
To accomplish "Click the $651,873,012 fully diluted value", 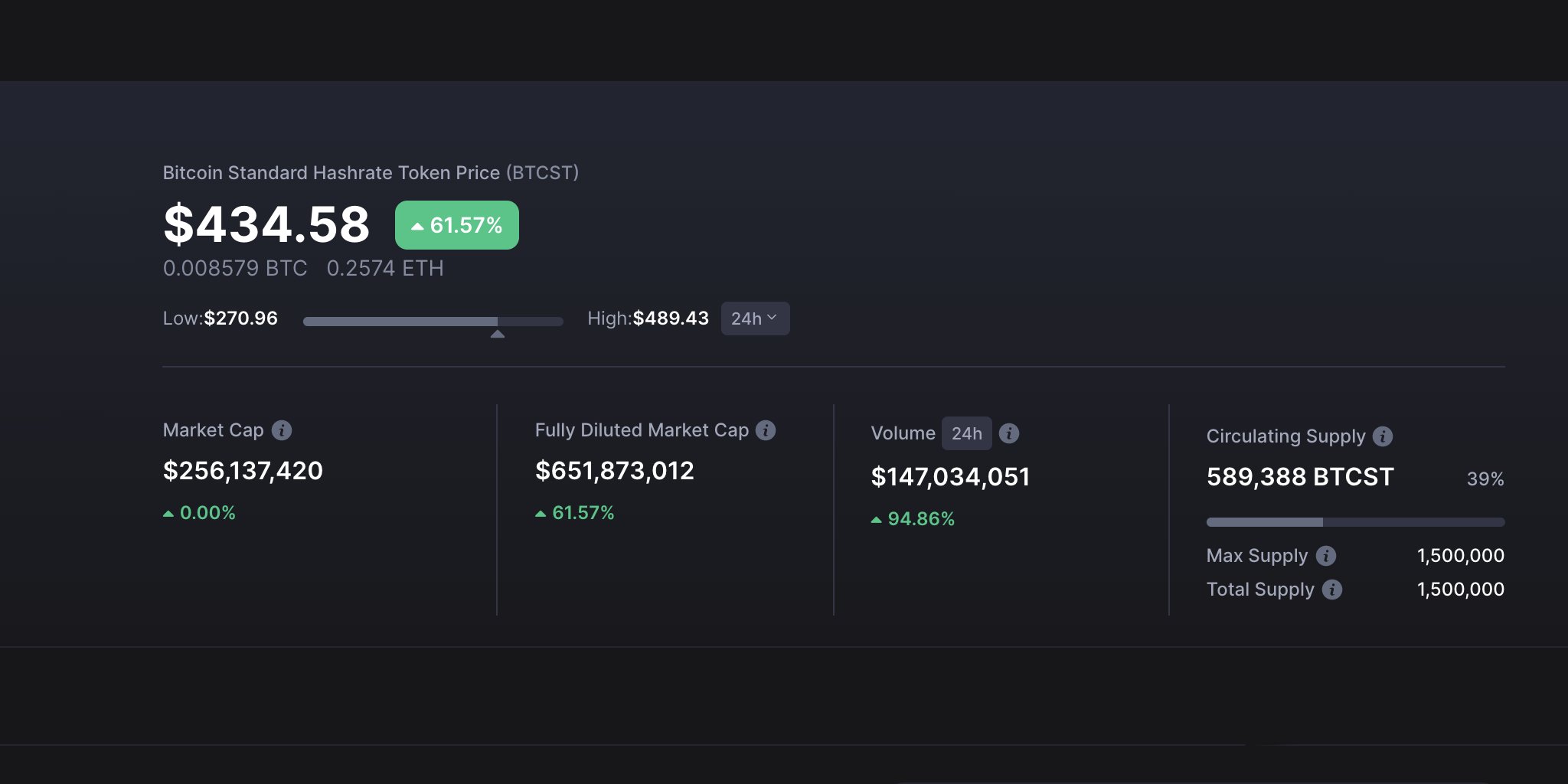I will (615, 471).
